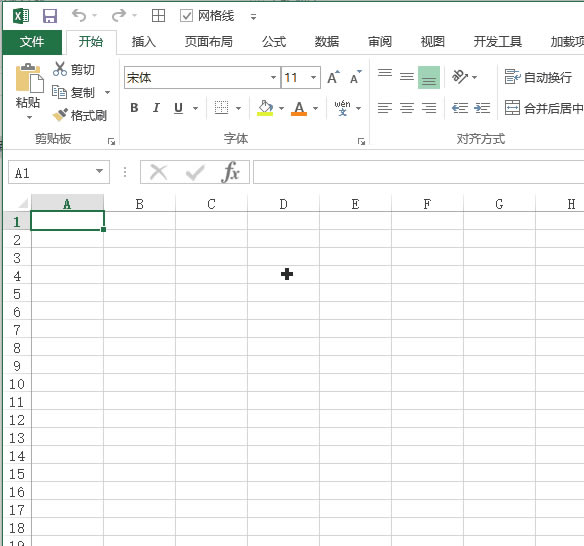Click the Decrease Indent icon
The width and height of the screenshot is (584, 546).
[x=460, y=108]
